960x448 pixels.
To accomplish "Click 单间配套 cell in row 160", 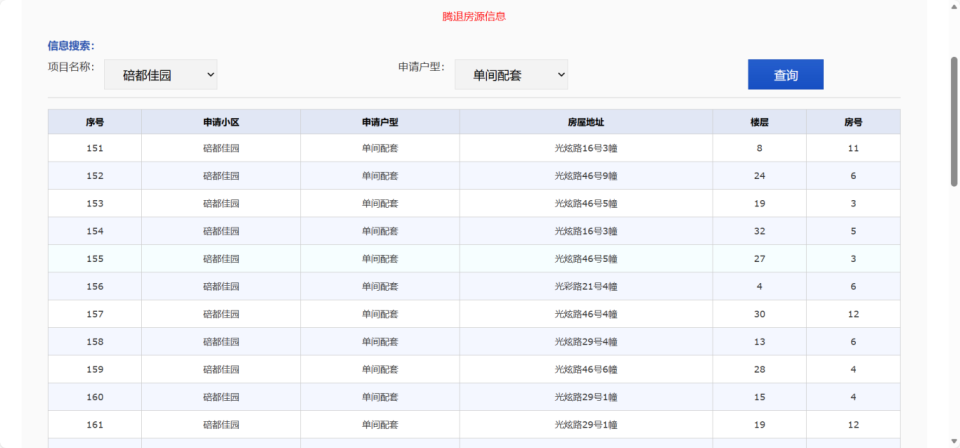I will click(x=380, y=397).
